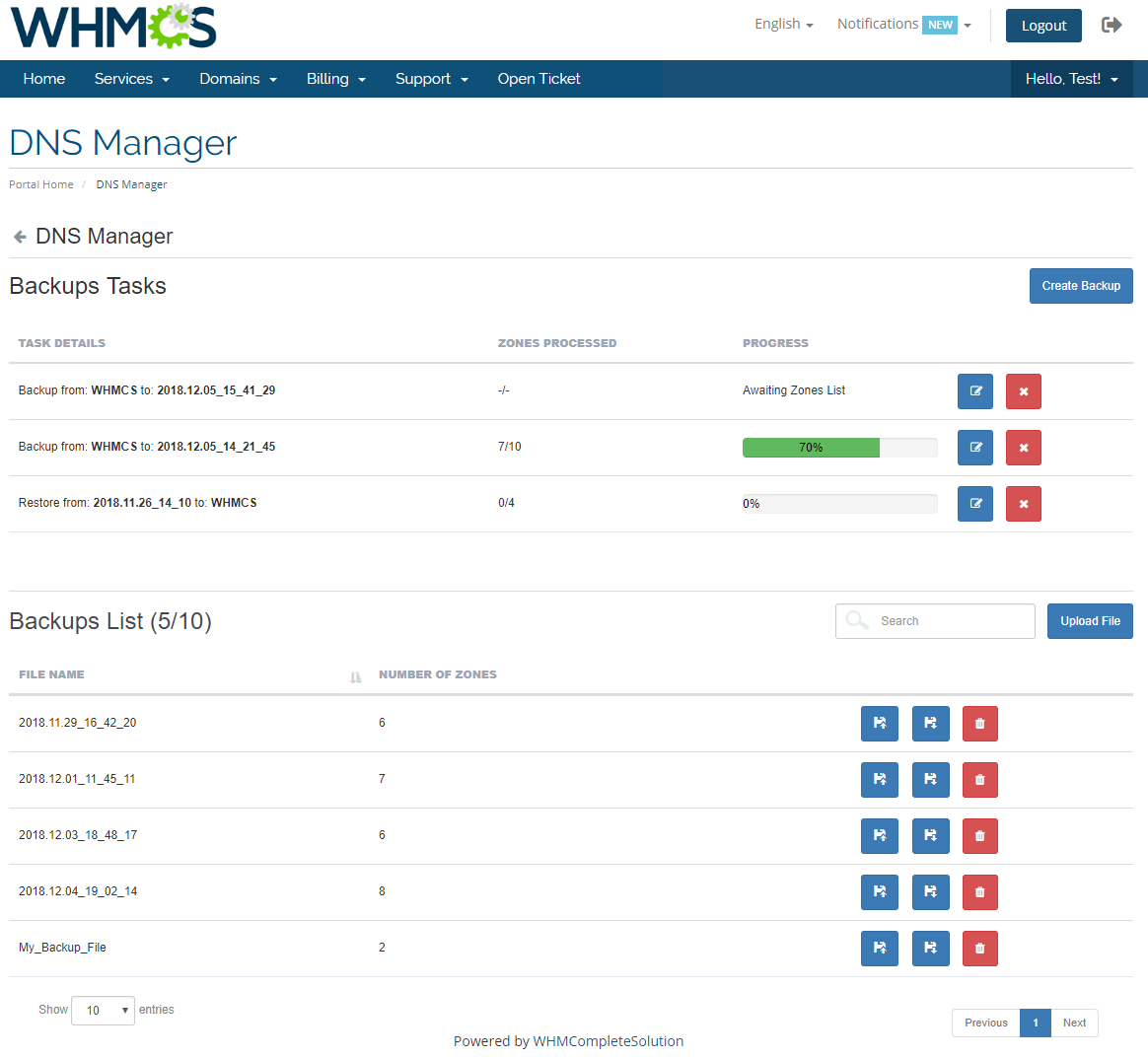Click the Upload File button
The image size is (1148, 1059).
coord(1090,620)
